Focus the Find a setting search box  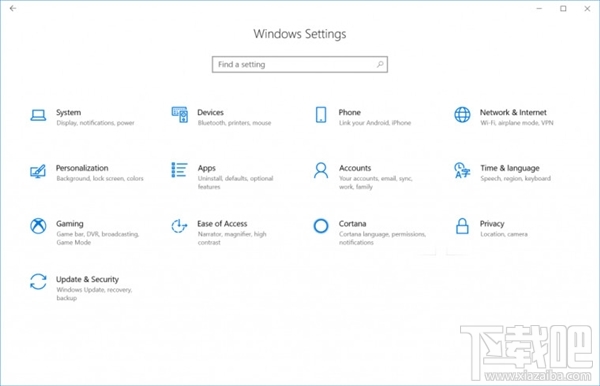[x=300, y=64]
